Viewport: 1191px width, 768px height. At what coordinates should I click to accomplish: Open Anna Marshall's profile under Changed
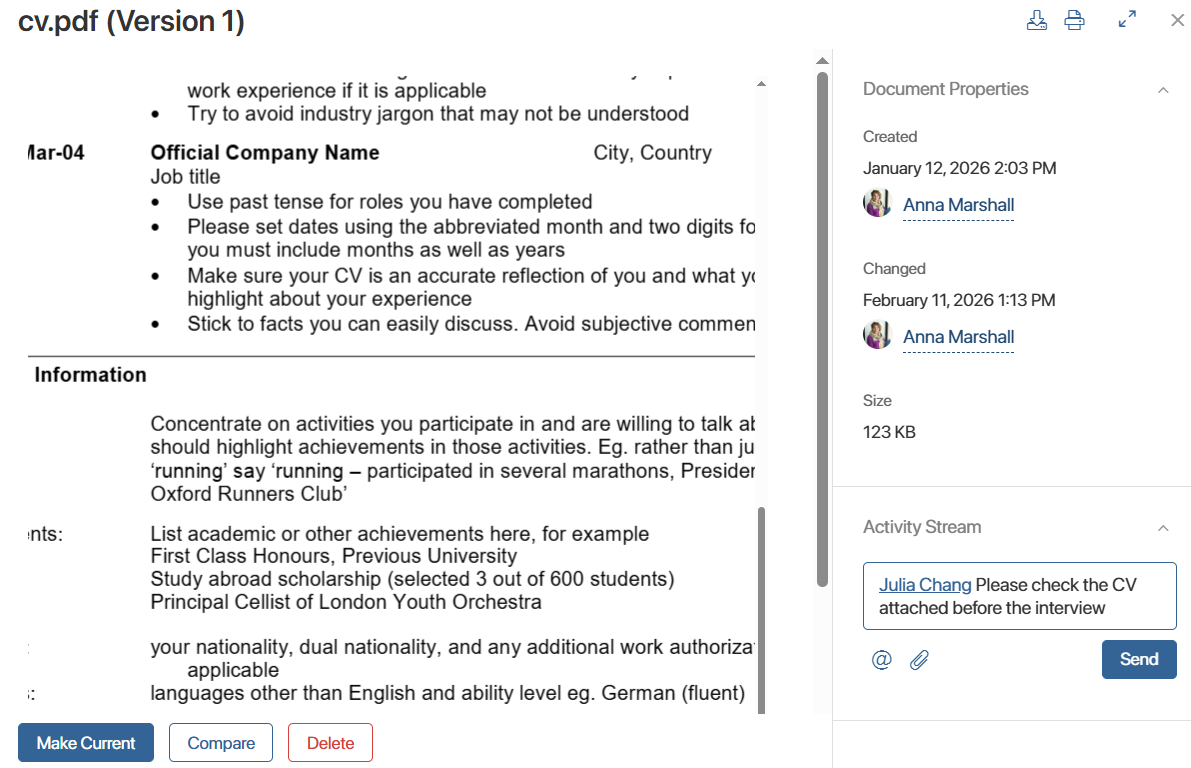(958, 337)
